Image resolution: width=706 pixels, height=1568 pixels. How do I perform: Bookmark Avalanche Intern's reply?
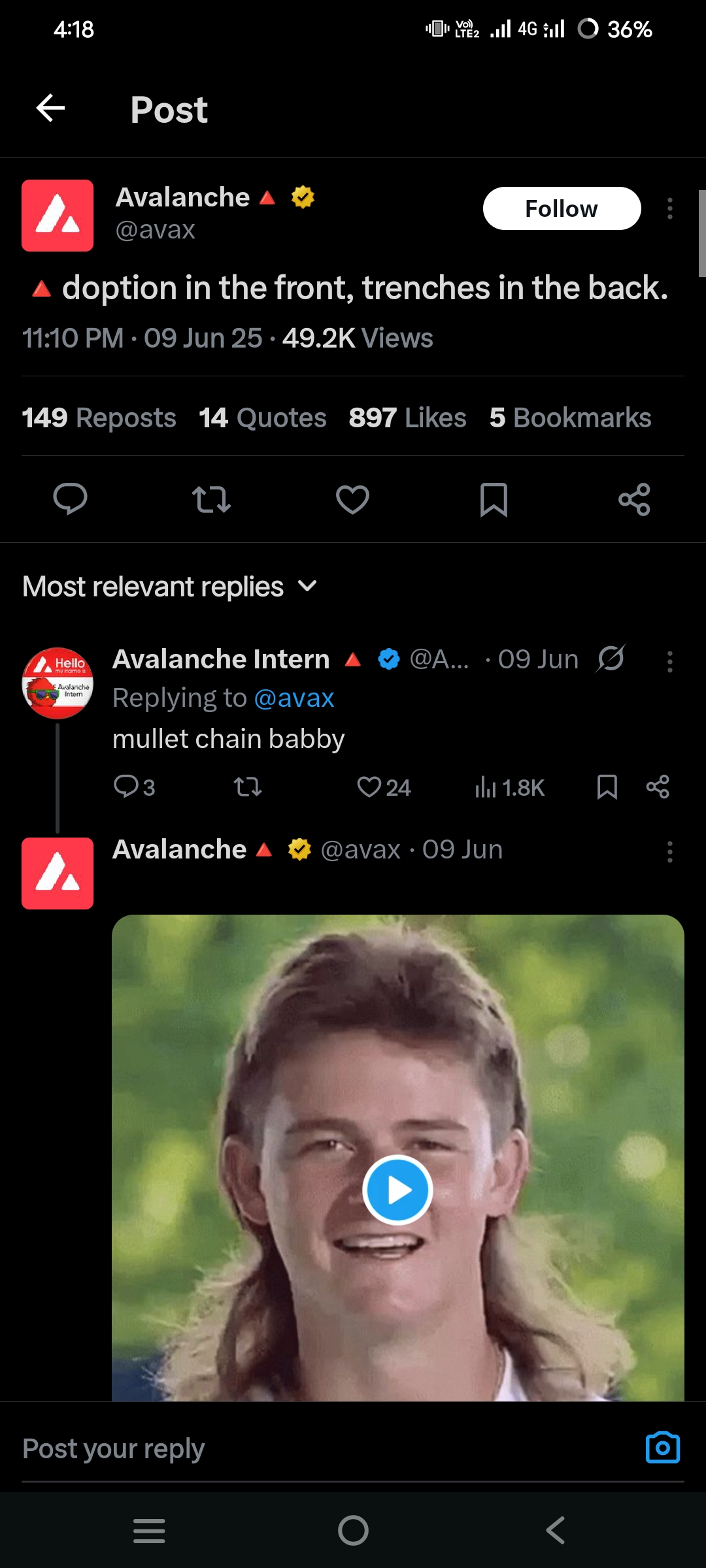(x=607, y=787)
